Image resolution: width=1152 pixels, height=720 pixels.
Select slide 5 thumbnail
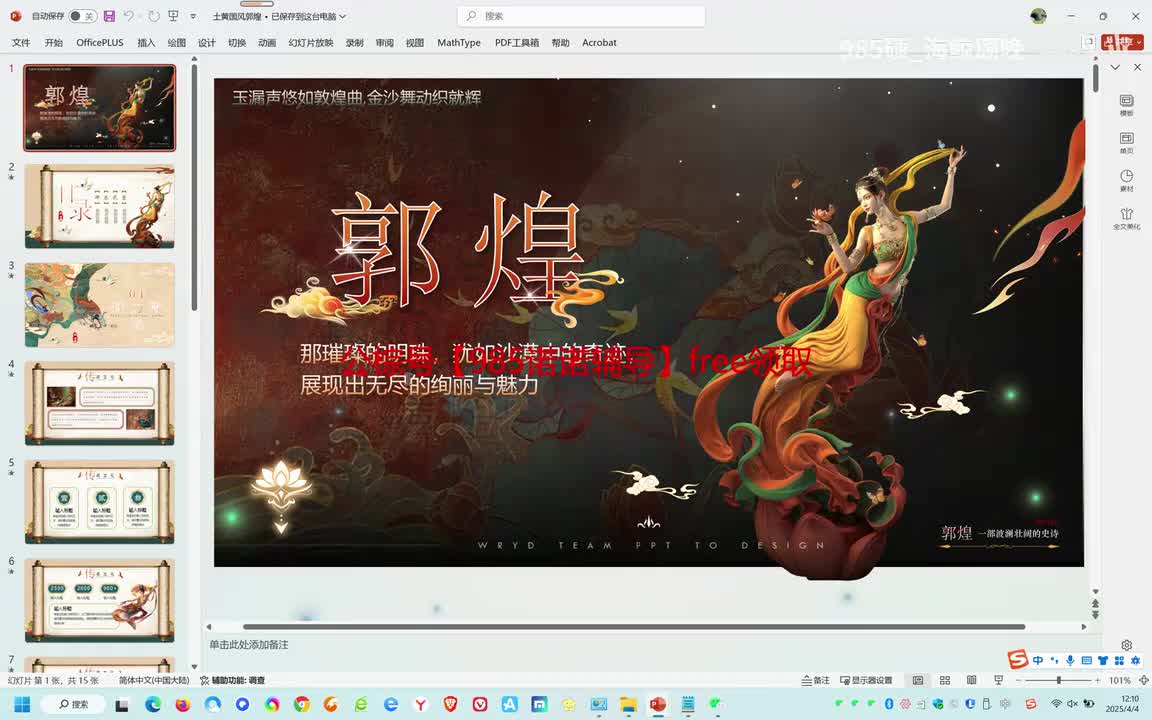pyautogui.click(x=100, y=502)
